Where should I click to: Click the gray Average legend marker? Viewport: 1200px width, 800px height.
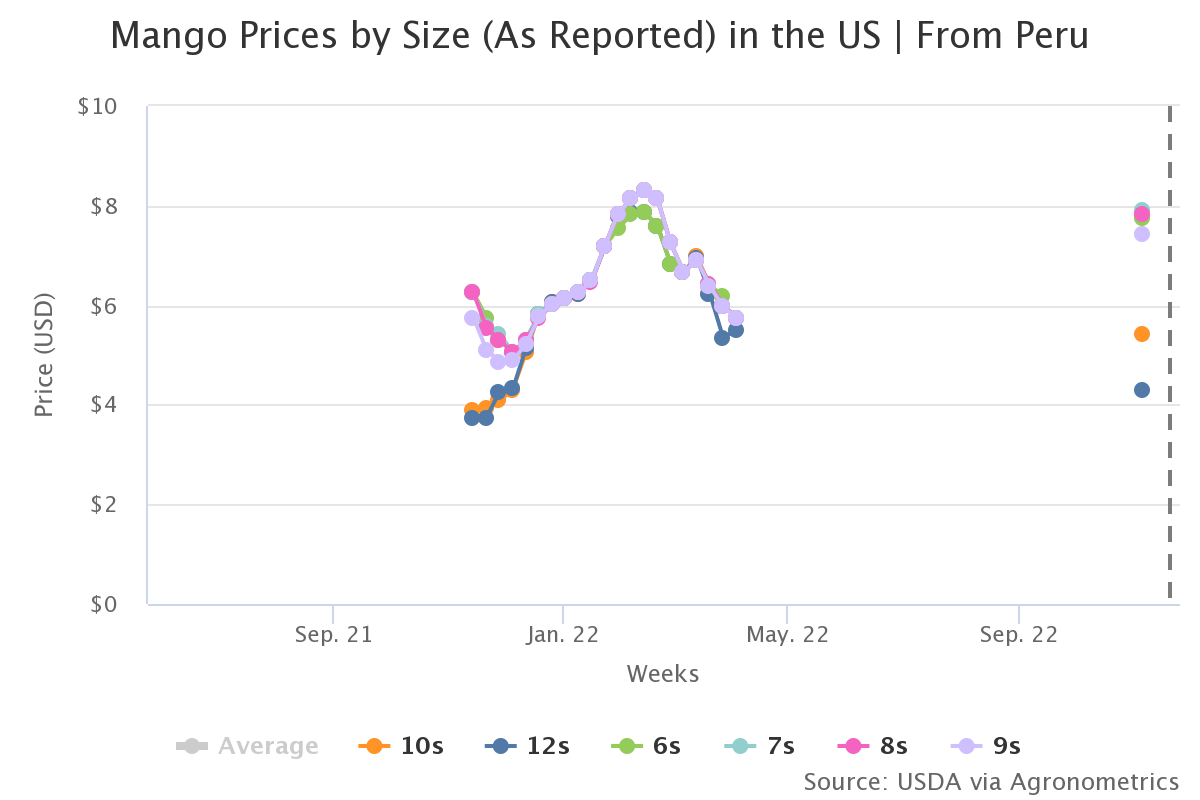point(191,746)
